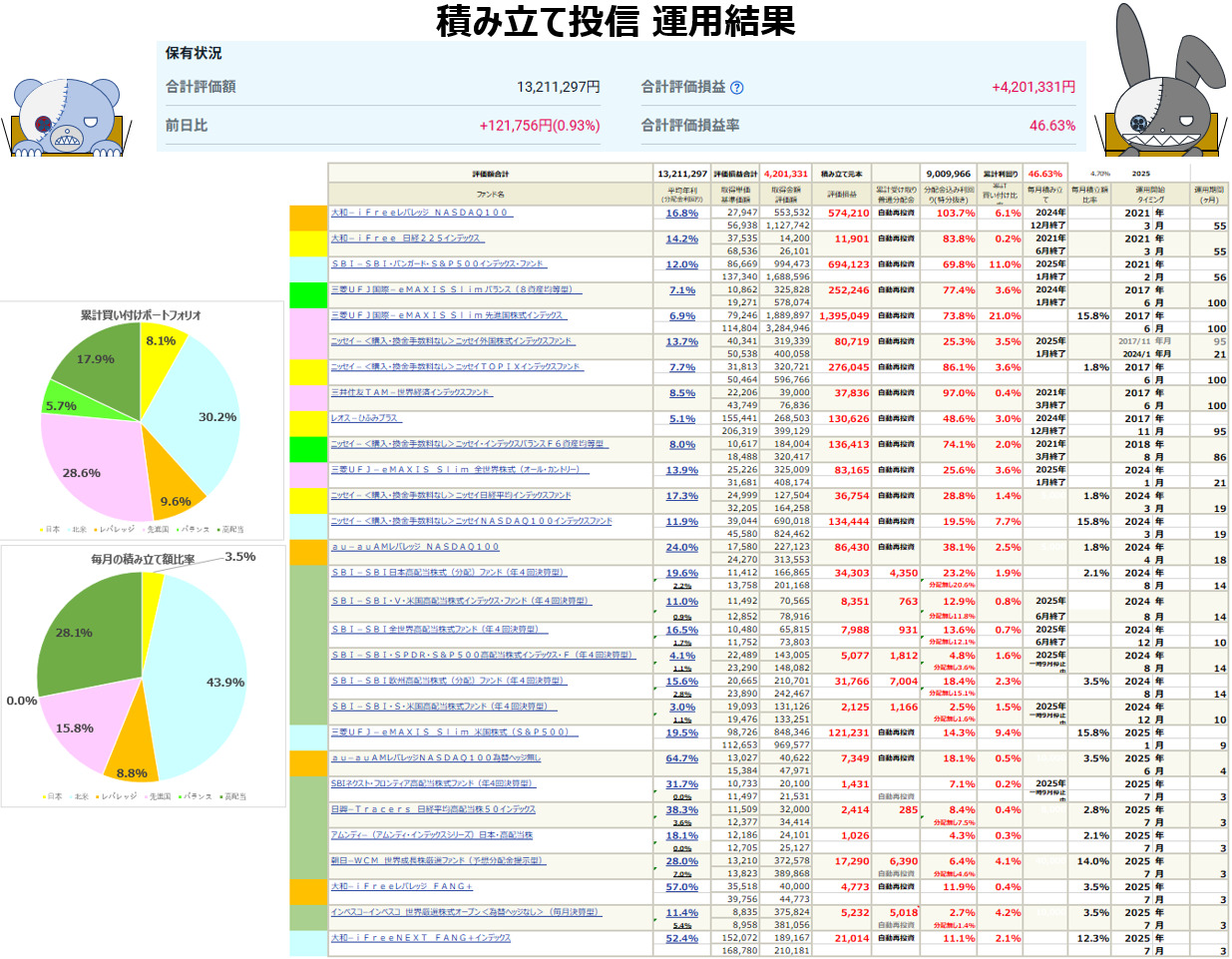Select the 28.1% green slice in monthly pie
This screenshot has height=959, width=1232.
[x=85, y=634]
